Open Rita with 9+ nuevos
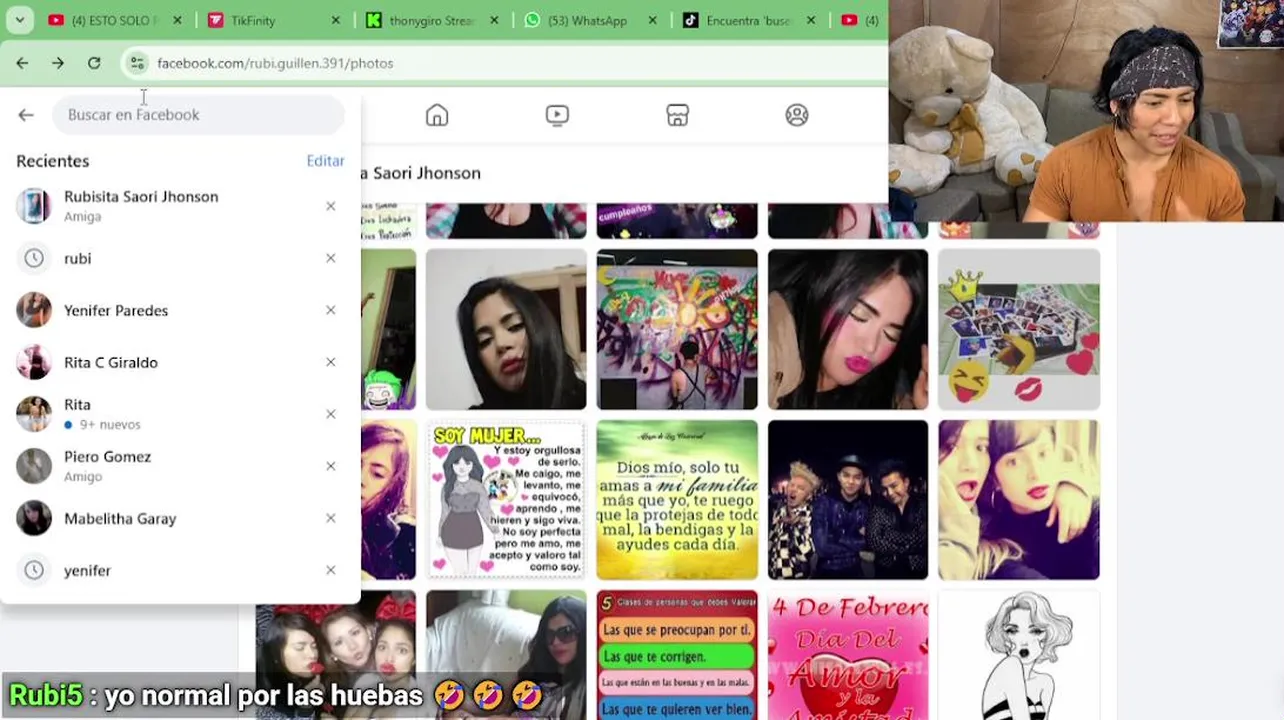 coord(180,414)
